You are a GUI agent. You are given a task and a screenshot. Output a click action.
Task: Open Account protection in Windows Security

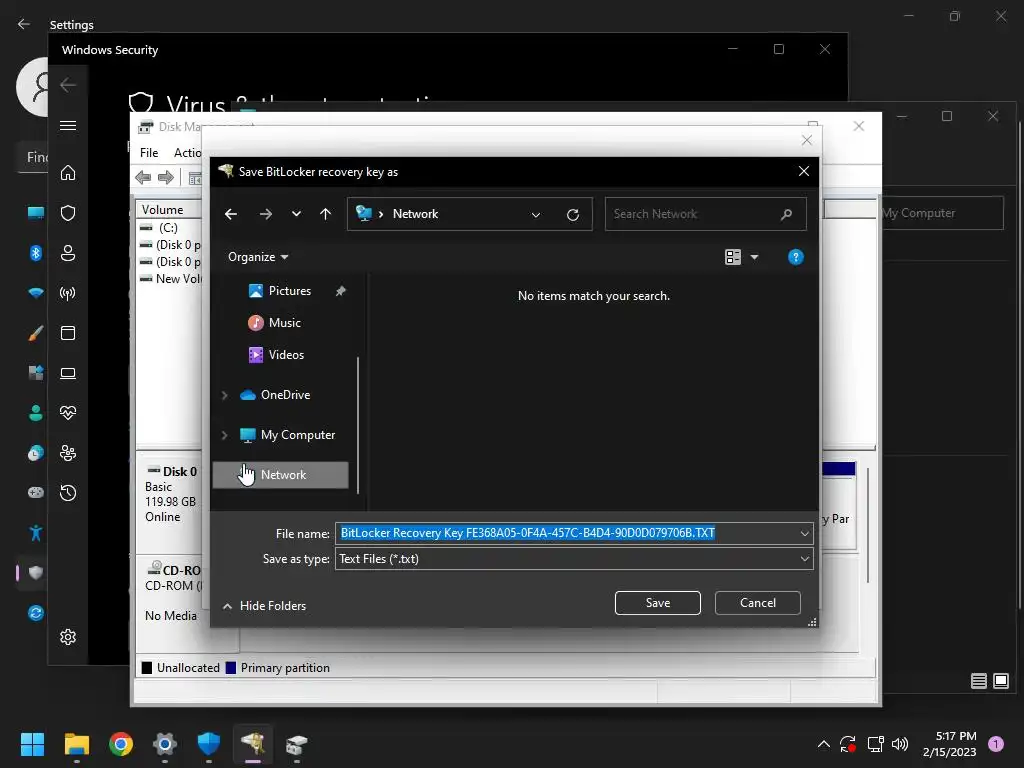pyautogui.click(x=68, y=253)
